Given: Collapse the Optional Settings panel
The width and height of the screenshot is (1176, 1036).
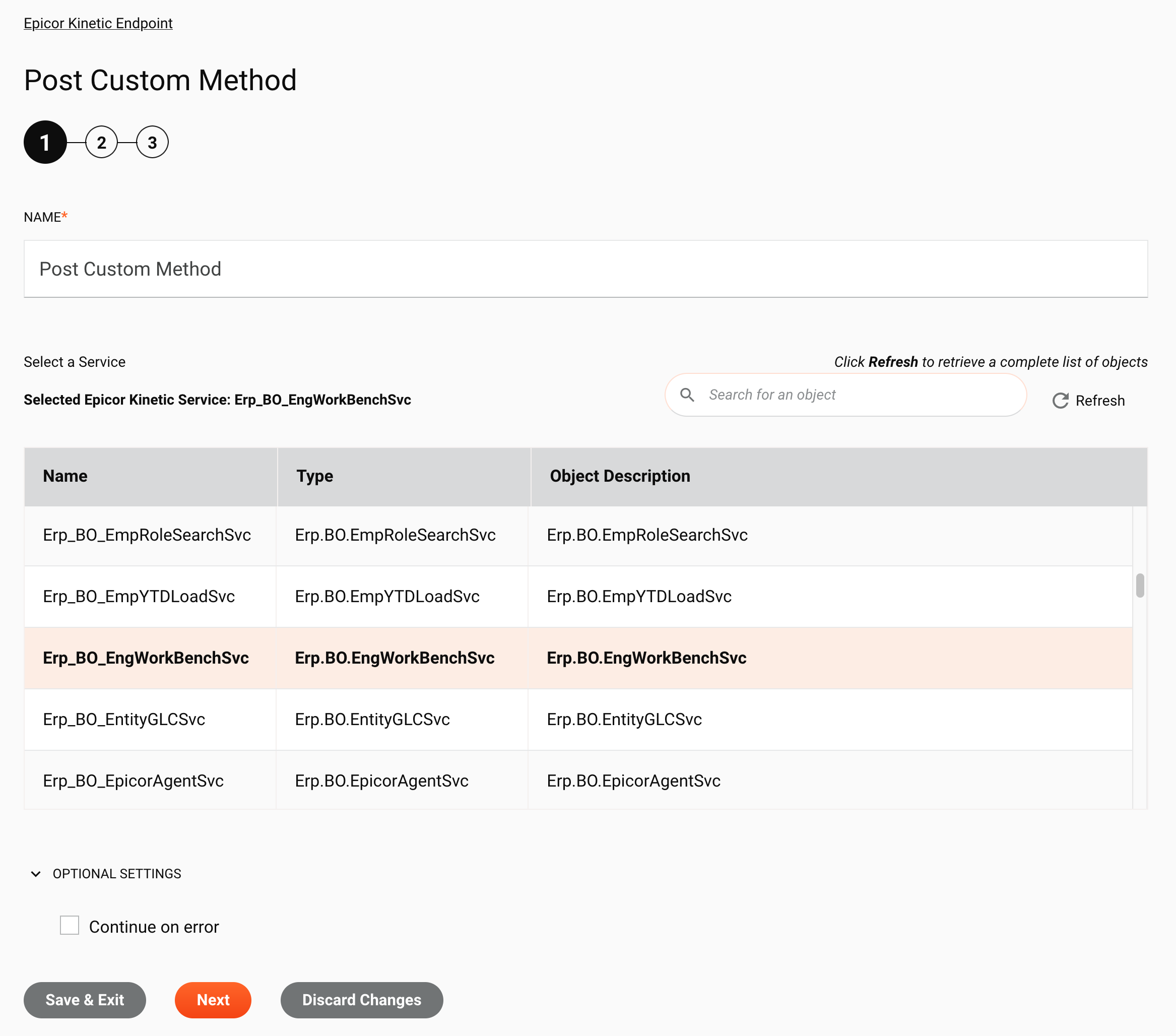Looking at the screenshot, I should [34, 873].
